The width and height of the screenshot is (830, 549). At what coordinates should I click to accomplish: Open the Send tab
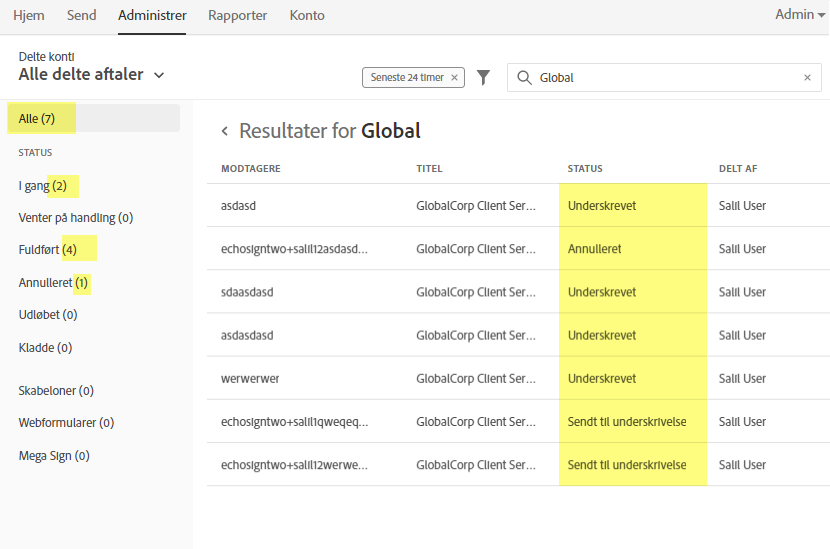click(x=81, y=16)
